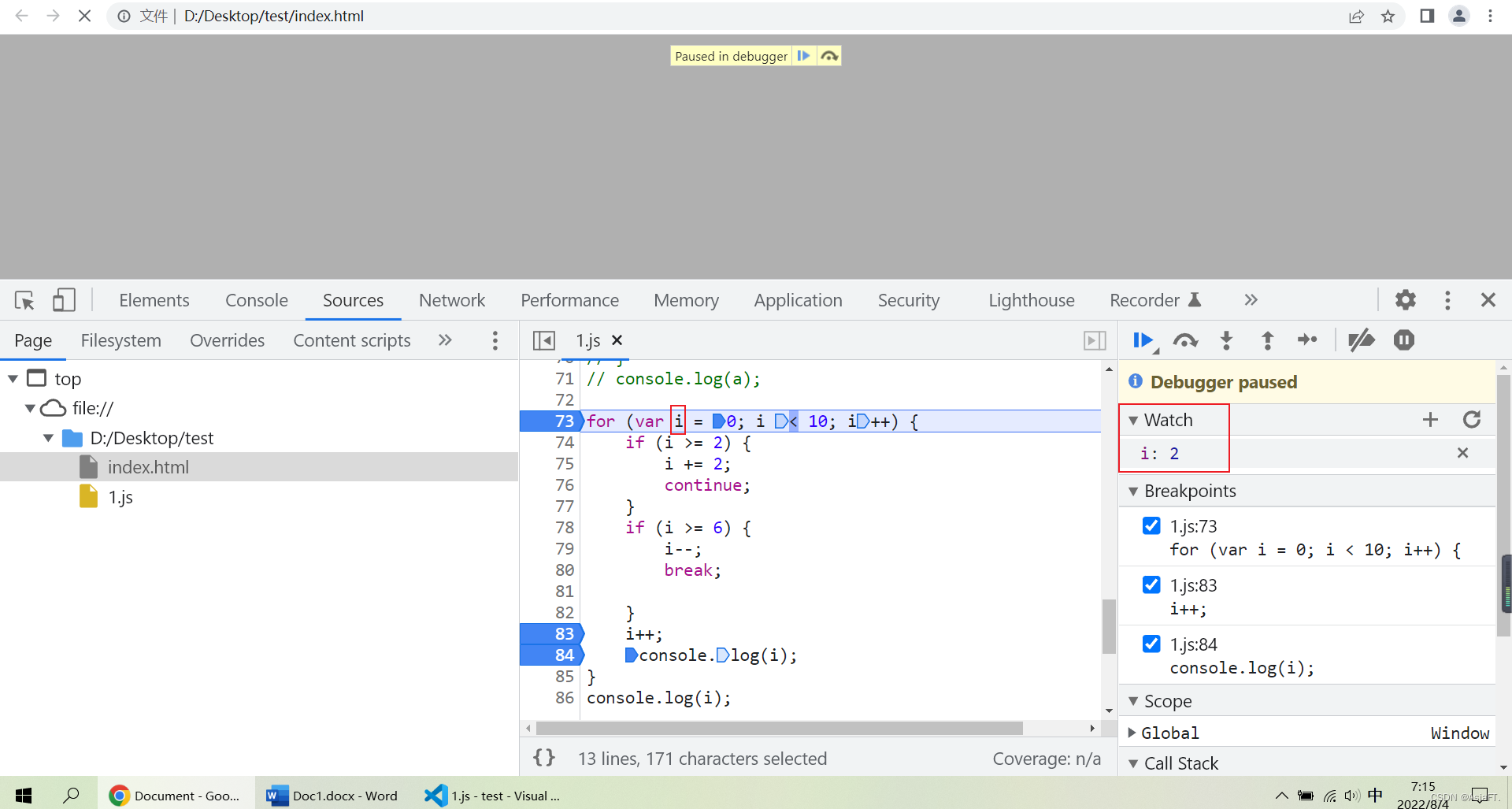
Task: Collapse the file:// tree node
Action: click(x=30, y=408)
